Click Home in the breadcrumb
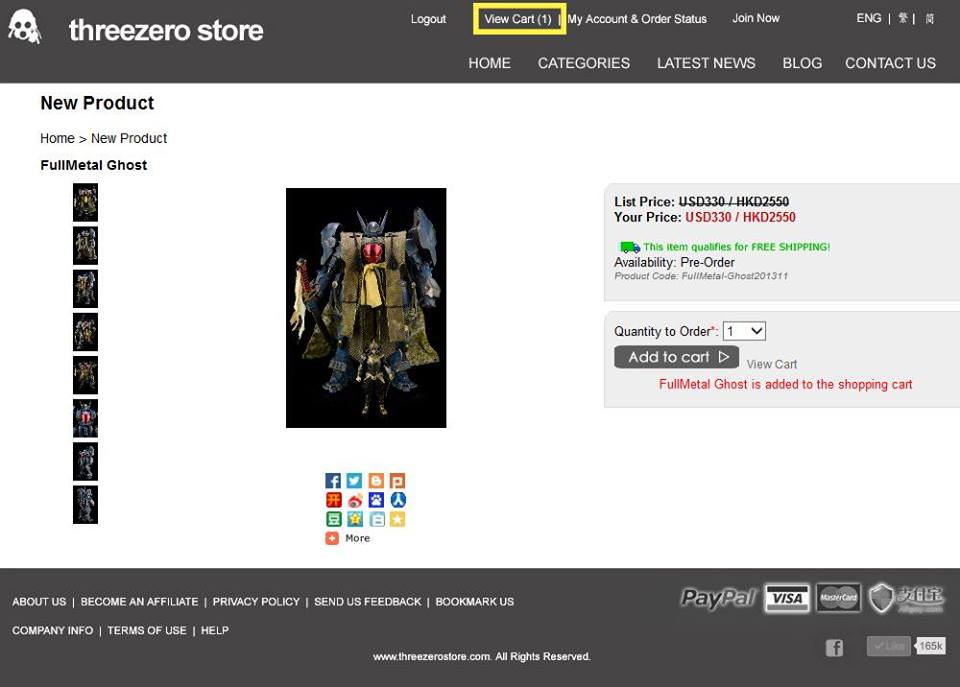The image size is (960, 687). tap(58, 138)
